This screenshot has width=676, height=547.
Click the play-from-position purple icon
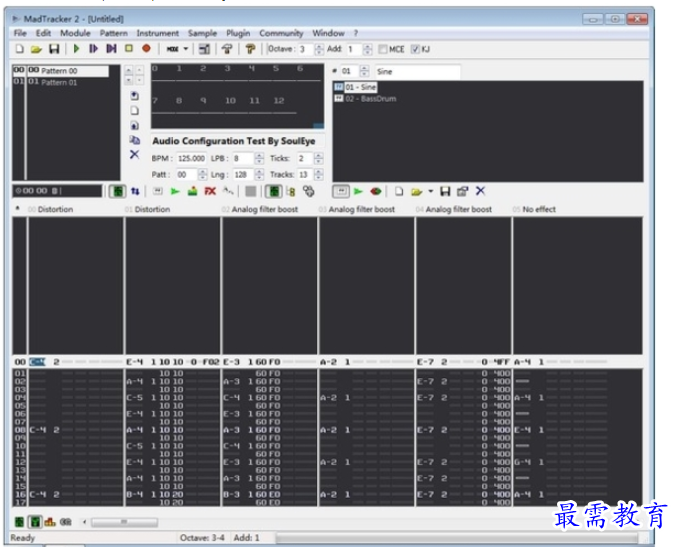[x=111, y=49]
